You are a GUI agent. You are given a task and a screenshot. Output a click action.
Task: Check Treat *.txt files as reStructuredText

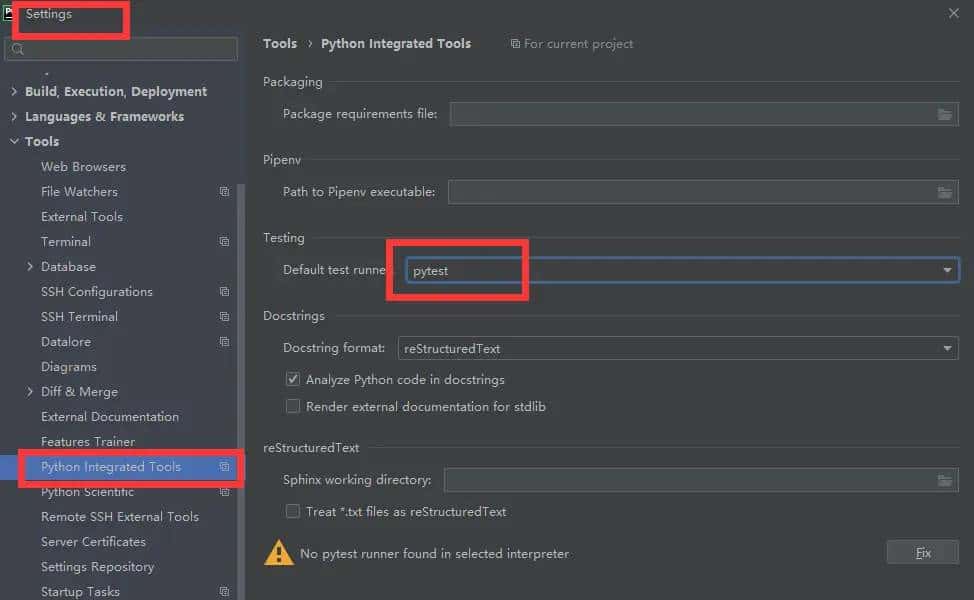[293, 512]
